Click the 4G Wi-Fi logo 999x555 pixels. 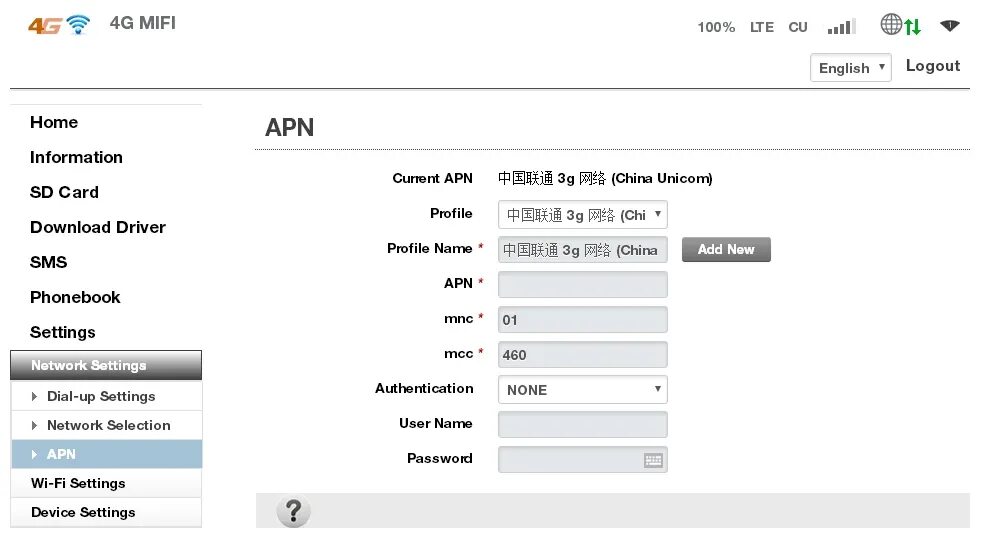[59, 25]
